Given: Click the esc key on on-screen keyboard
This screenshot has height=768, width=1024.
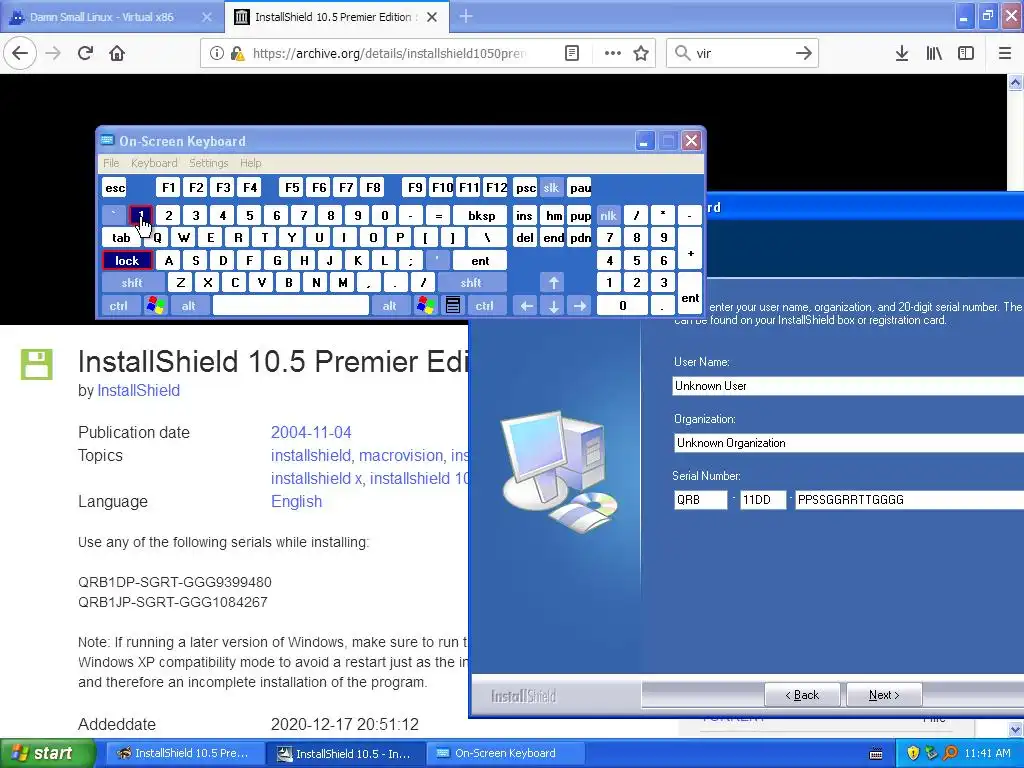Looking at the screenshot, I should (x=115, y=188).
